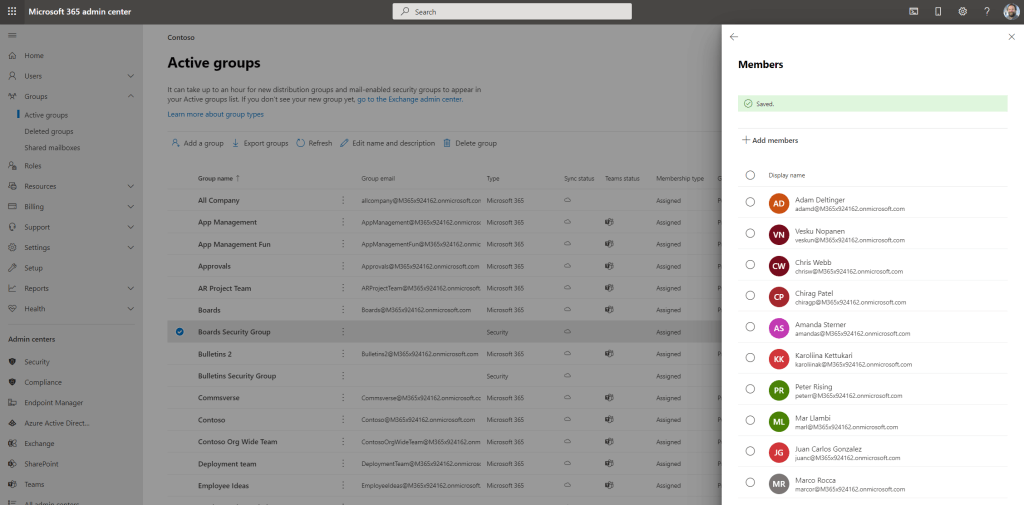Select the radio button for Adam Deltinger
The width and height of the screenshot is (1024, 505).
(x=750, y=202)
